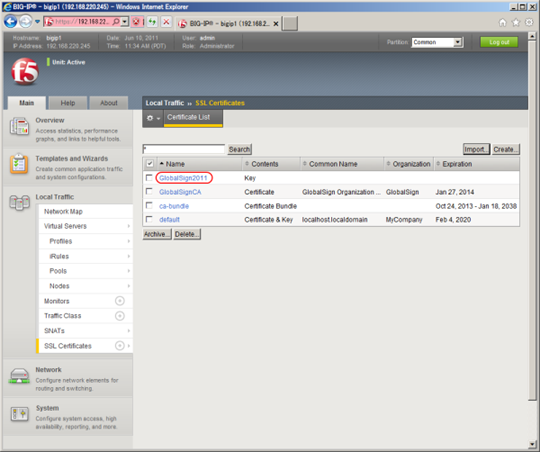Open Templates and Wizards clipboard icon

point(19,164)
